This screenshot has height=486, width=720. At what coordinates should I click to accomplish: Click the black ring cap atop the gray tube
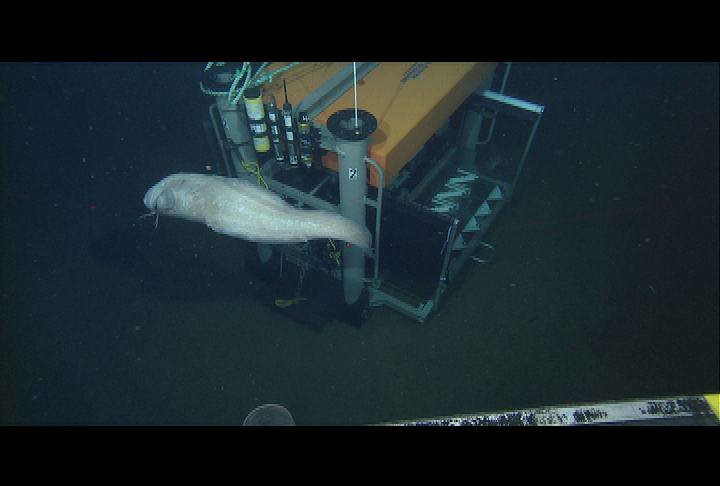pos(352,125)
